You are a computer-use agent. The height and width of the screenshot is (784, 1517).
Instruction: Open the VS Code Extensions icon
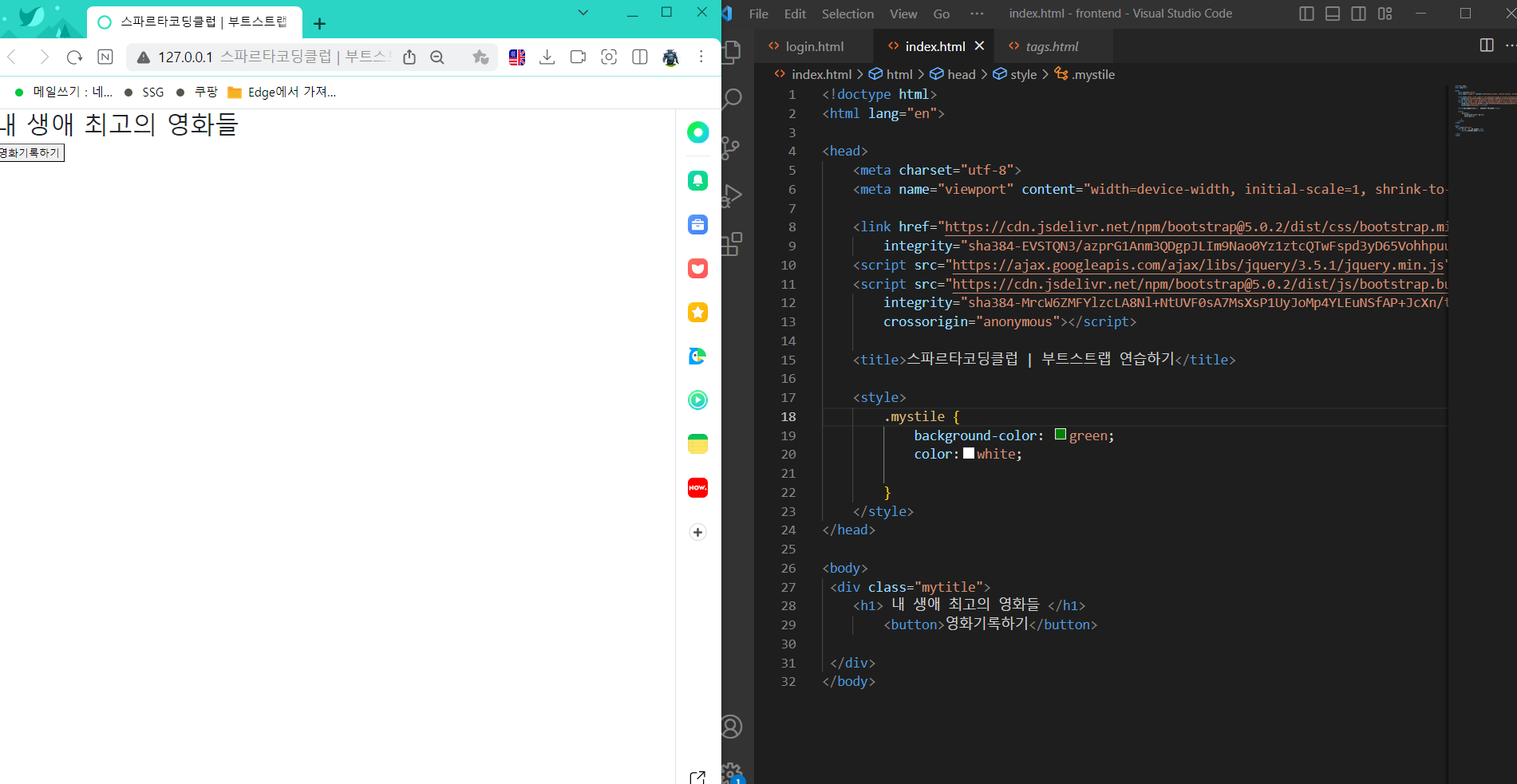732,243
